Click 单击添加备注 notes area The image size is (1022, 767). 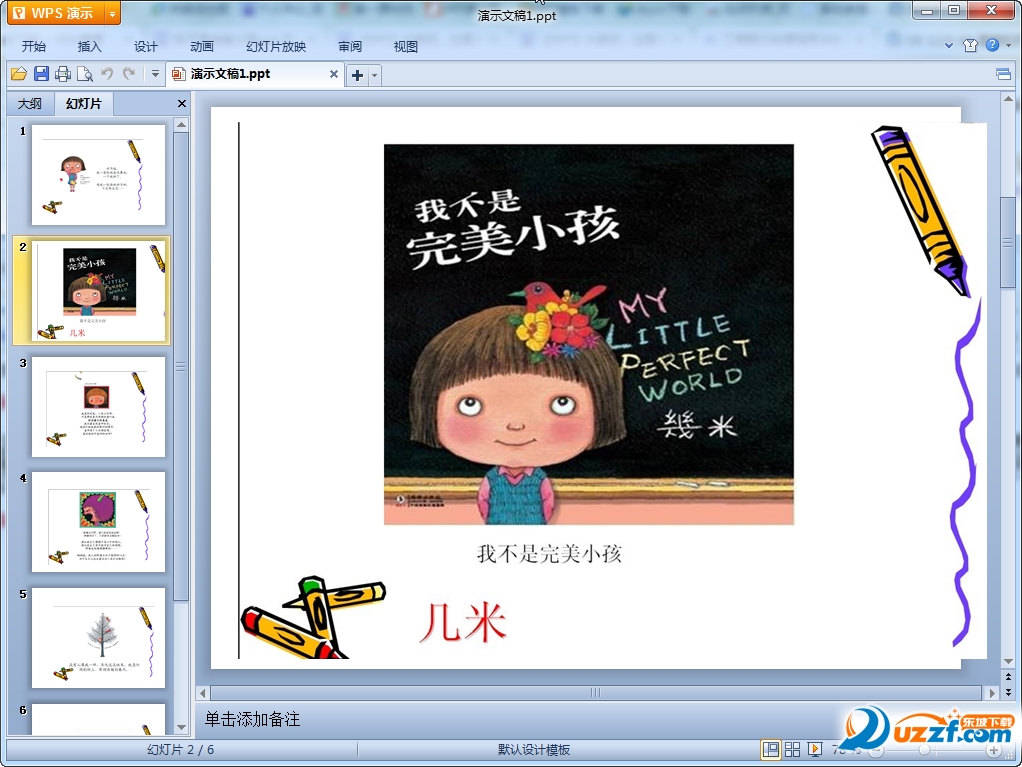point(252,719)
